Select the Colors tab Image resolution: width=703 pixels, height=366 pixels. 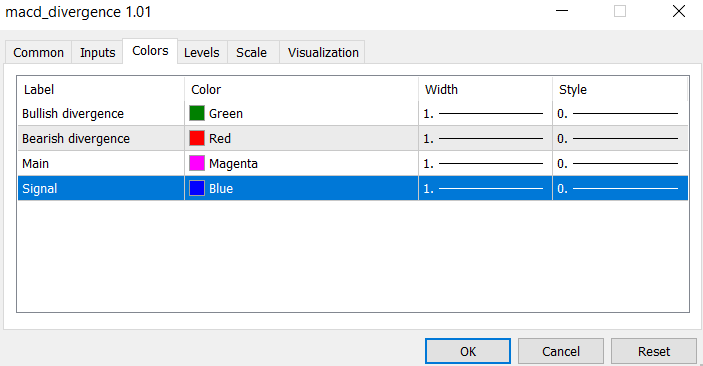[x=150, y=51]
